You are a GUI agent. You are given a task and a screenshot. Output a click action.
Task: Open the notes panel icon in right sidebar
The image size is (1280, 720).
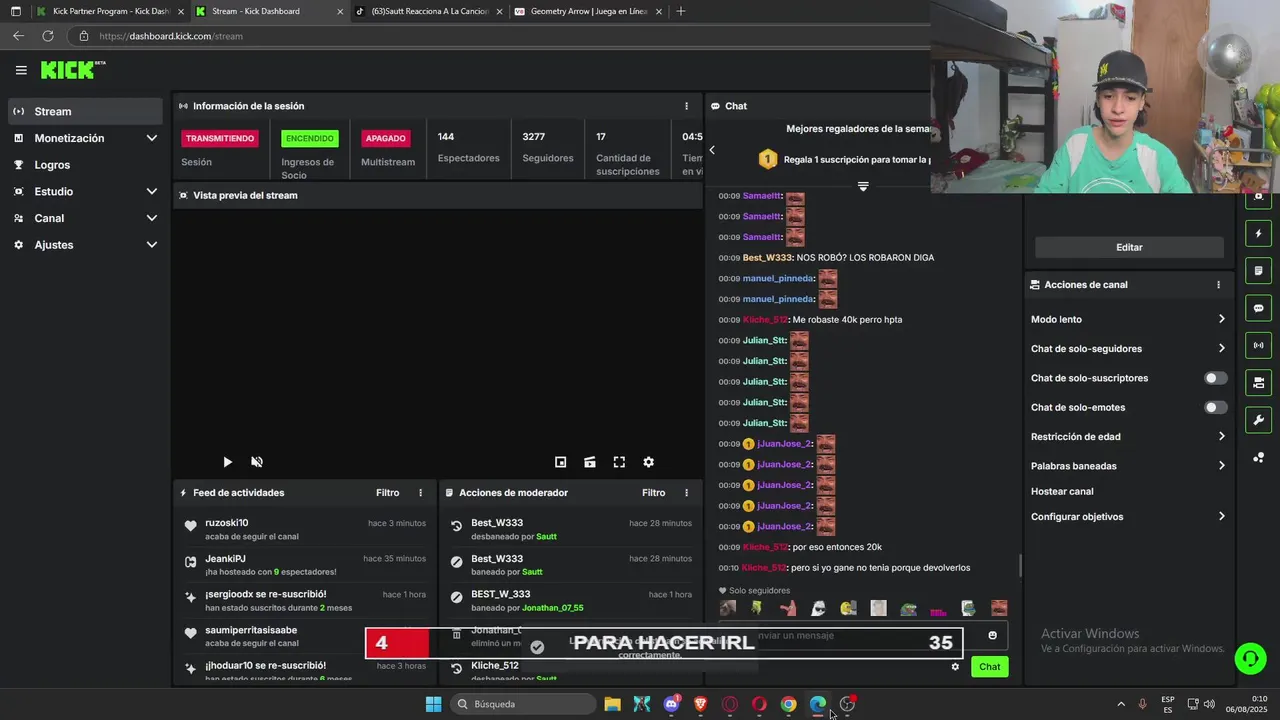click(1258, 271)
